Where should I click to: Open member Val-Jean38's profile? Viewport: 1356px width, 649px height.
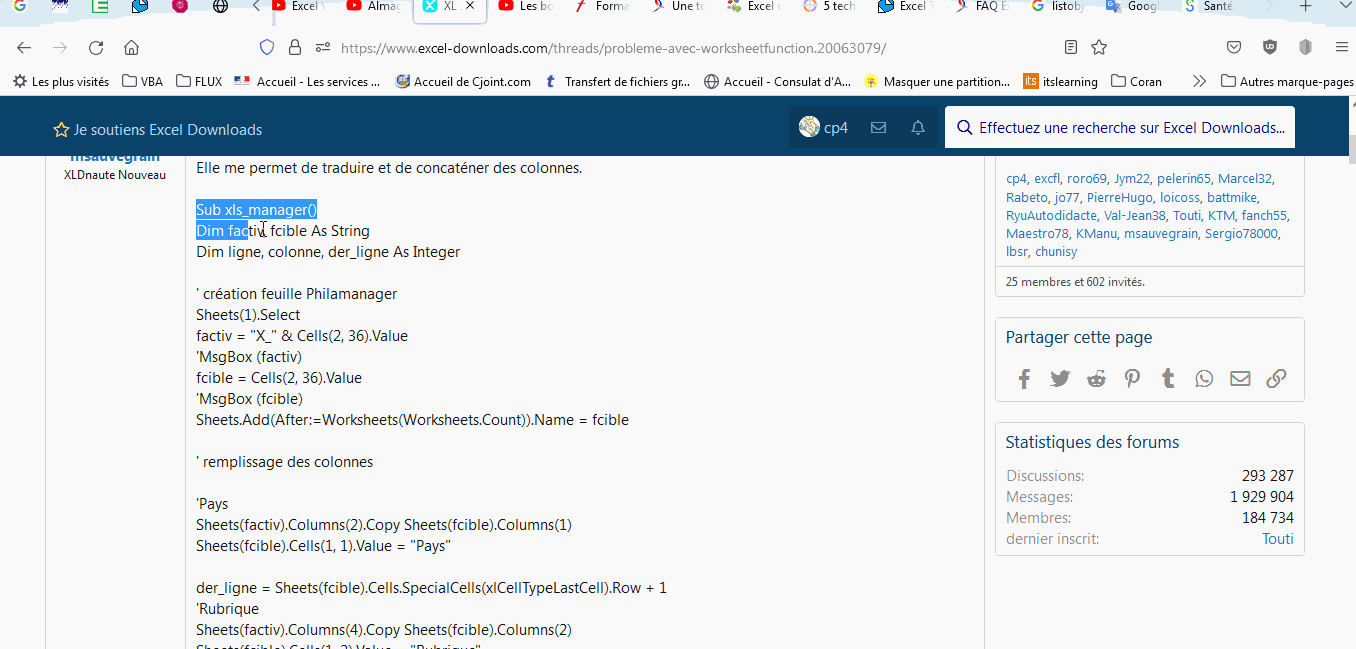coord(1135,215)
